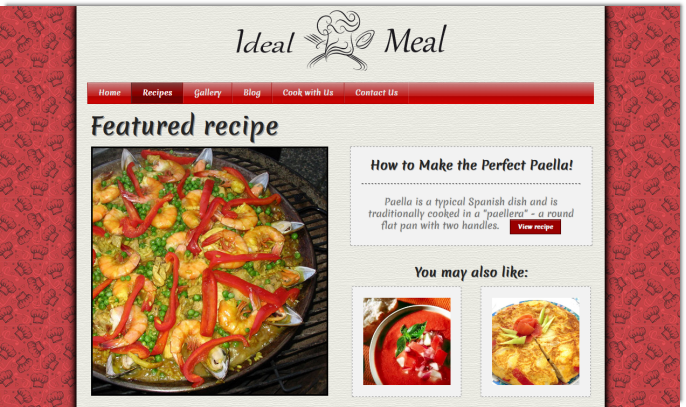Click the red chef-hat patterned left background

pyautogui.click(x=38, y=207)
